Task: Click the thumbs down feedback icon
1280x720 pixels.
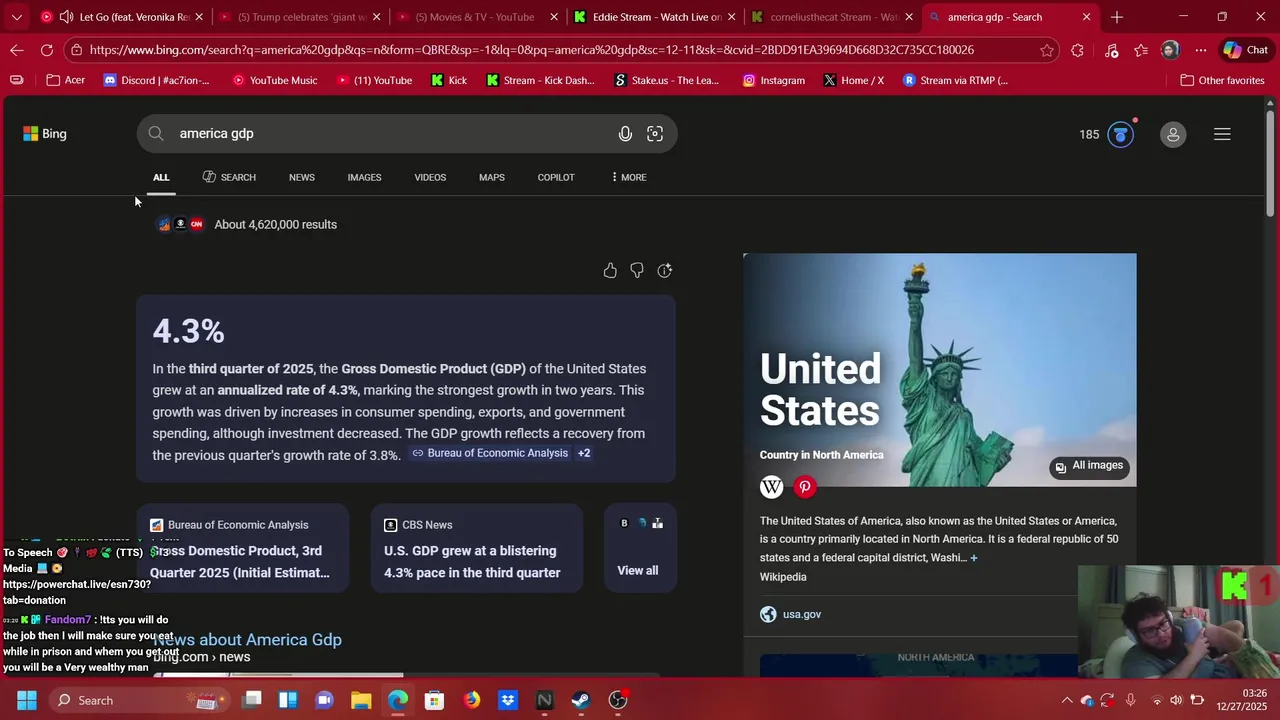Action: pyautogui.click(x=637, y=270)
